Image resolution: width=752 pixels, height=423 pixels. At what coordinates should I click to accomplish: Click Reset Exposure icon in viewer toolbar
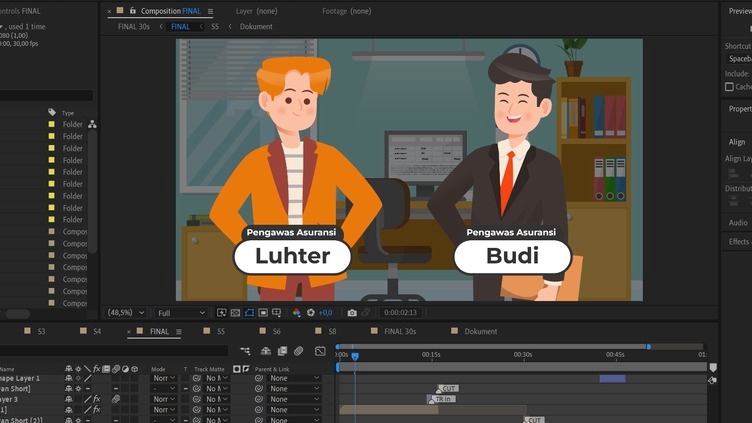311,313
